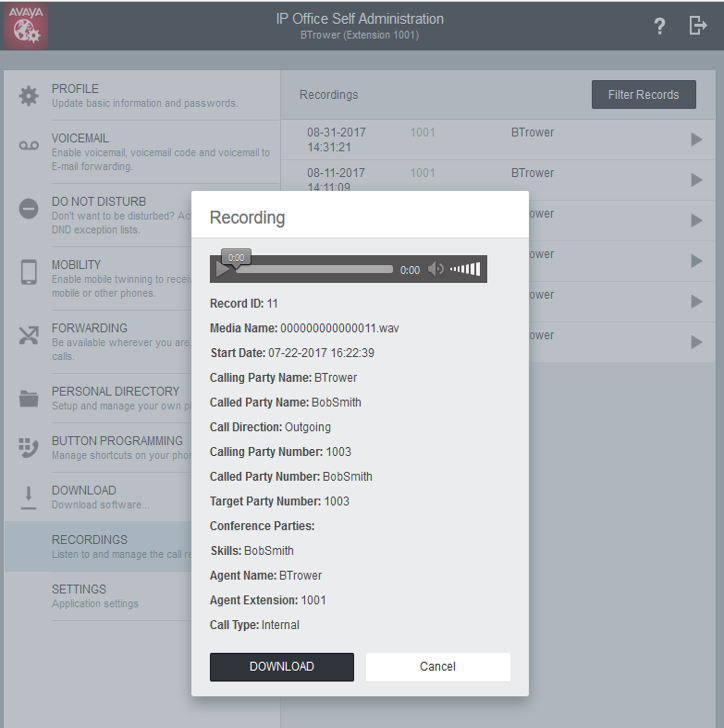Select the Voicemail icon in sidebar

[29, 146]
